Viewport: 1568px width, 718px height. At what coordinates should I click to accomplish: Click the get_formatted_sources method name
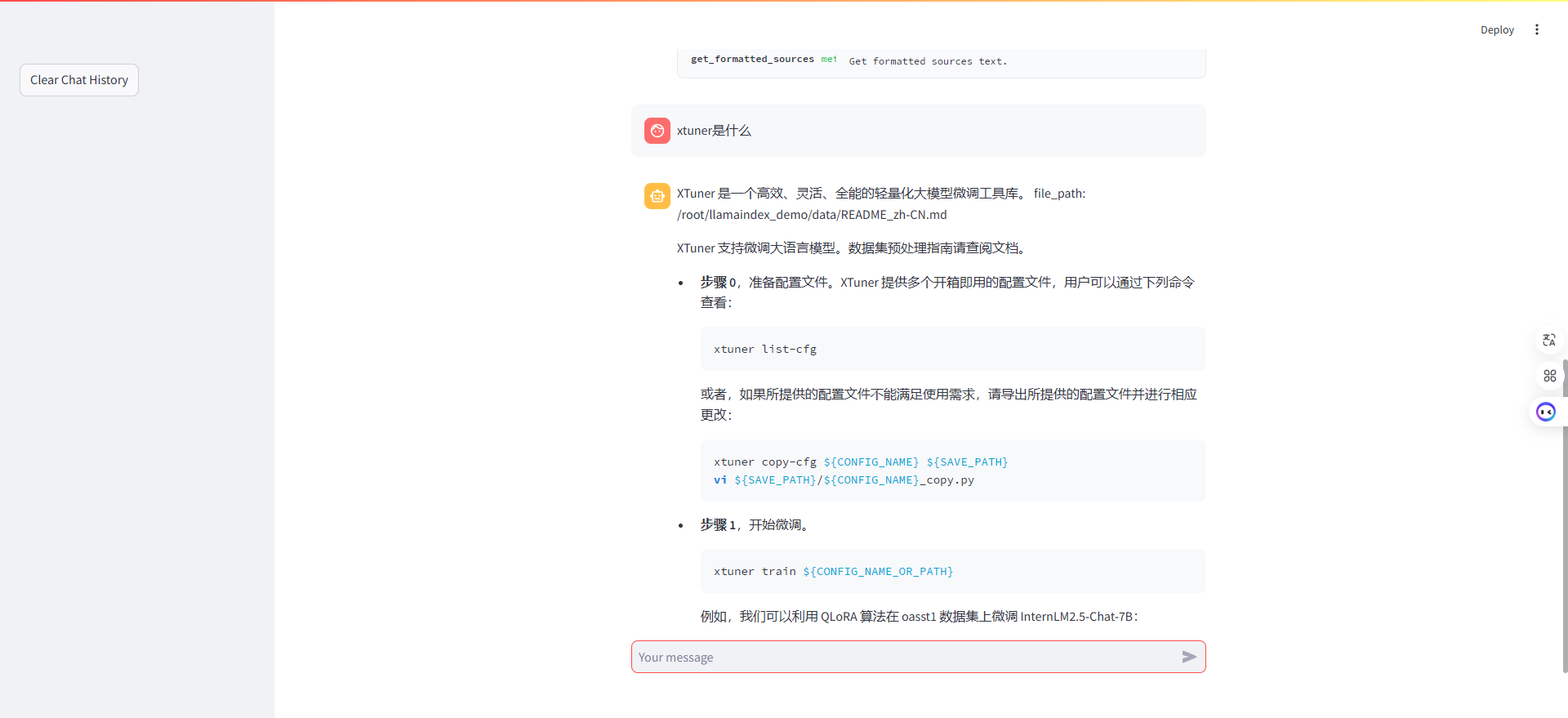coord(752,60)
